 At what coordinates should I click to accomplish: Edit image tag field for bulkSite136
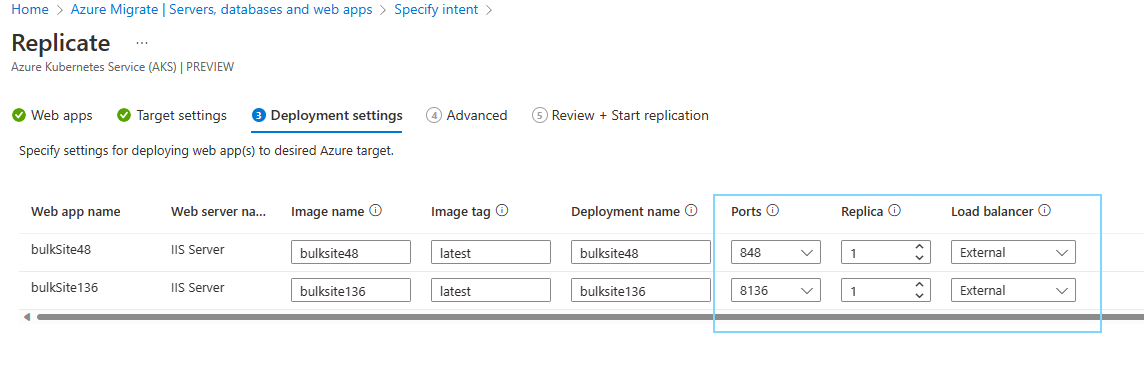491,290
